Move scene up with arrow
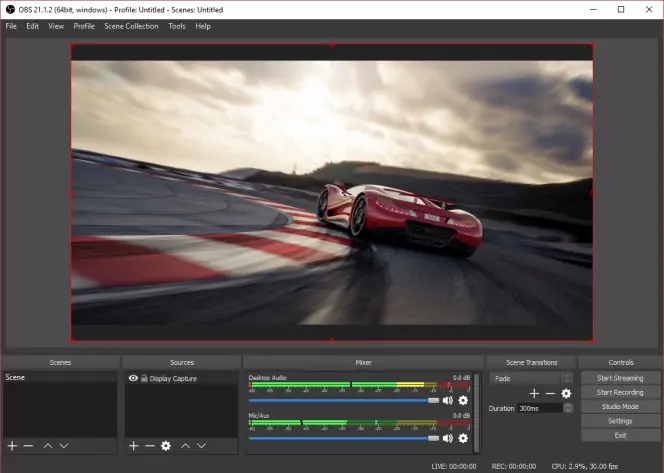664x473 pixels. (48, 446)
